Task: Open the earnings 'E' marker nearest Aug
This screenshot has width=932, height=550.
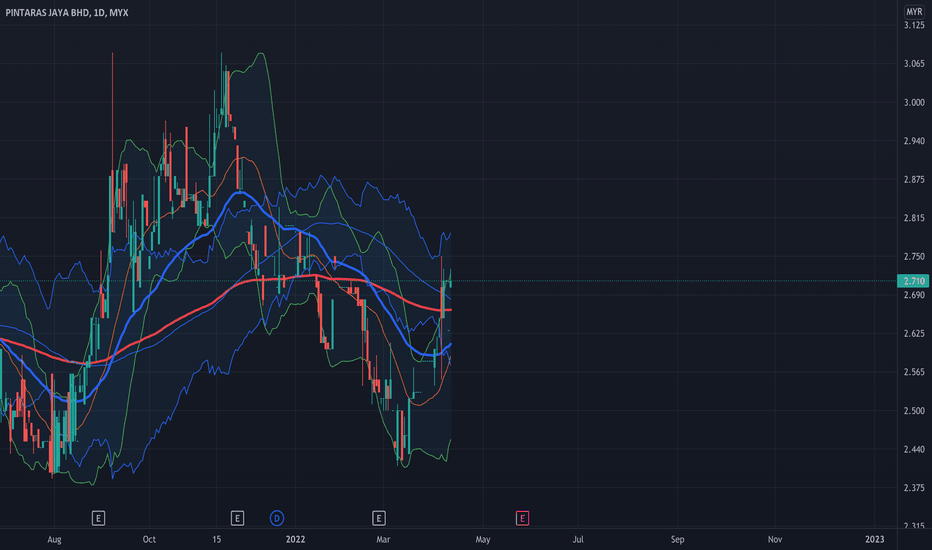Action: point(98,518)
